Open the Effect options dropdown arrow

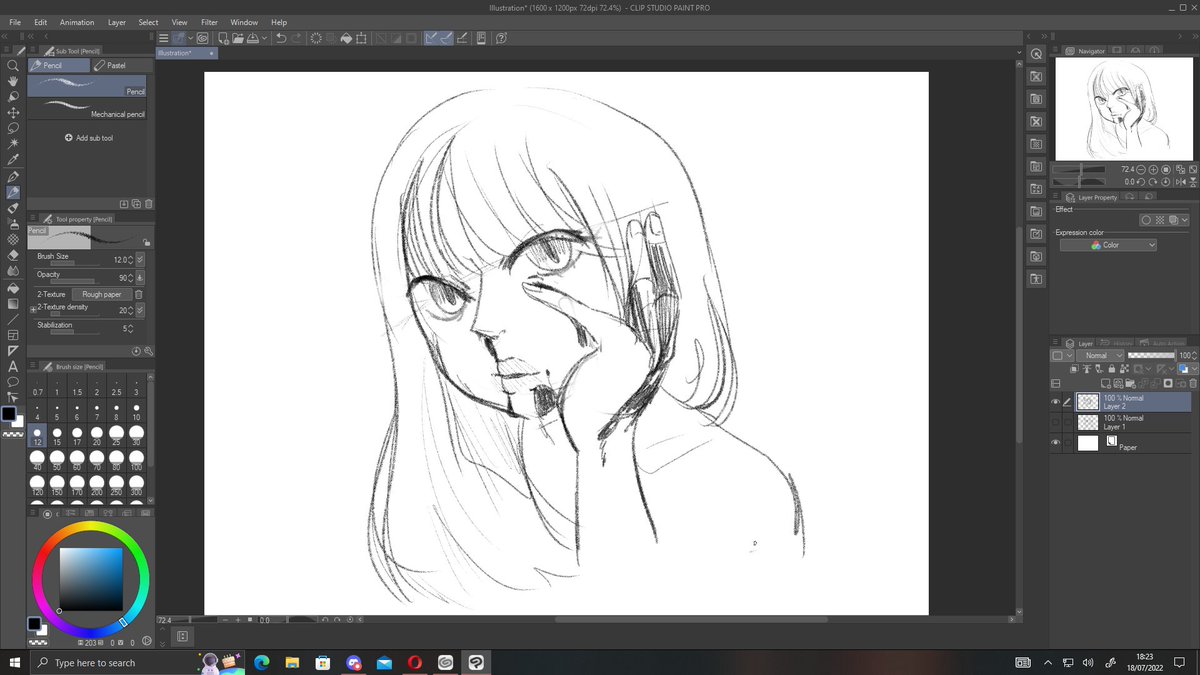click(1185, 220)
